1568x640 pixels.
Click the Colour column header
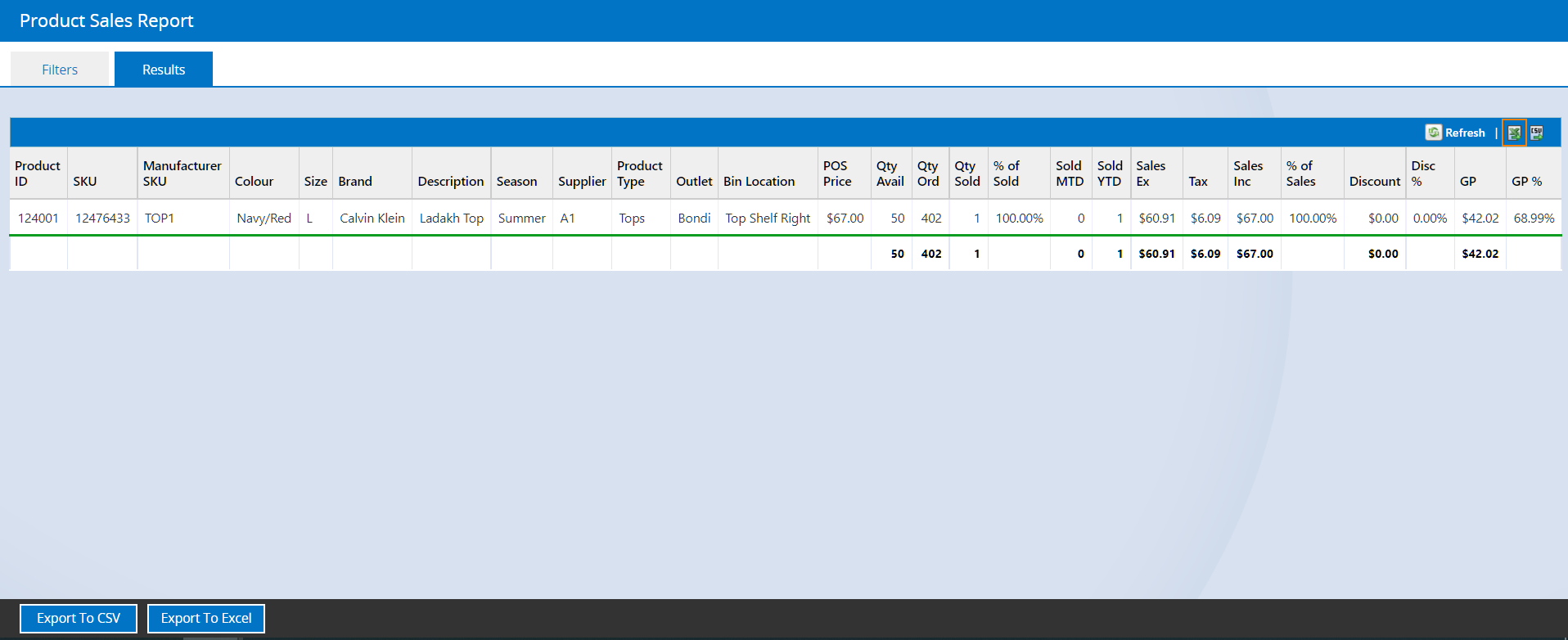point(264,174)
